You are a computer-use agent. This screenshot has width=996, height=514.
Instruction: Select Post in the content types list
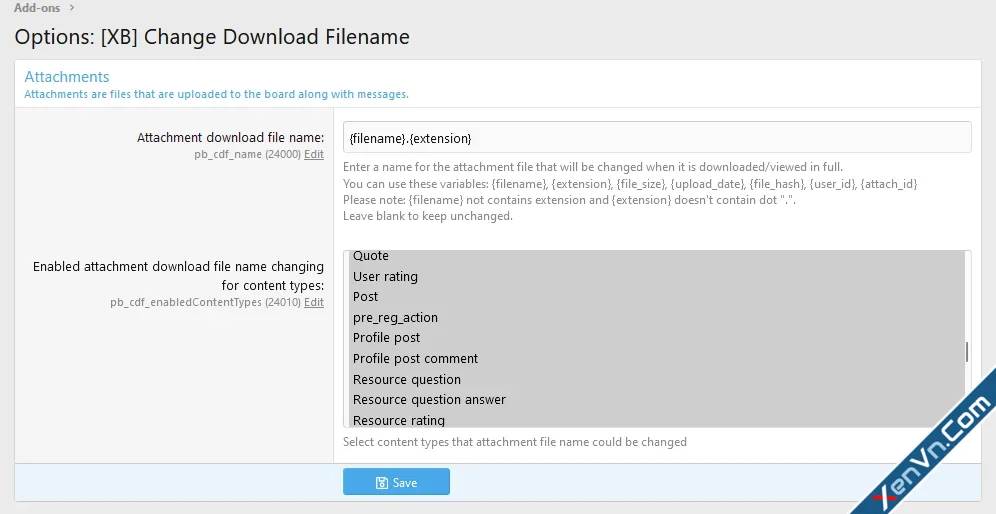coord(655,297)
